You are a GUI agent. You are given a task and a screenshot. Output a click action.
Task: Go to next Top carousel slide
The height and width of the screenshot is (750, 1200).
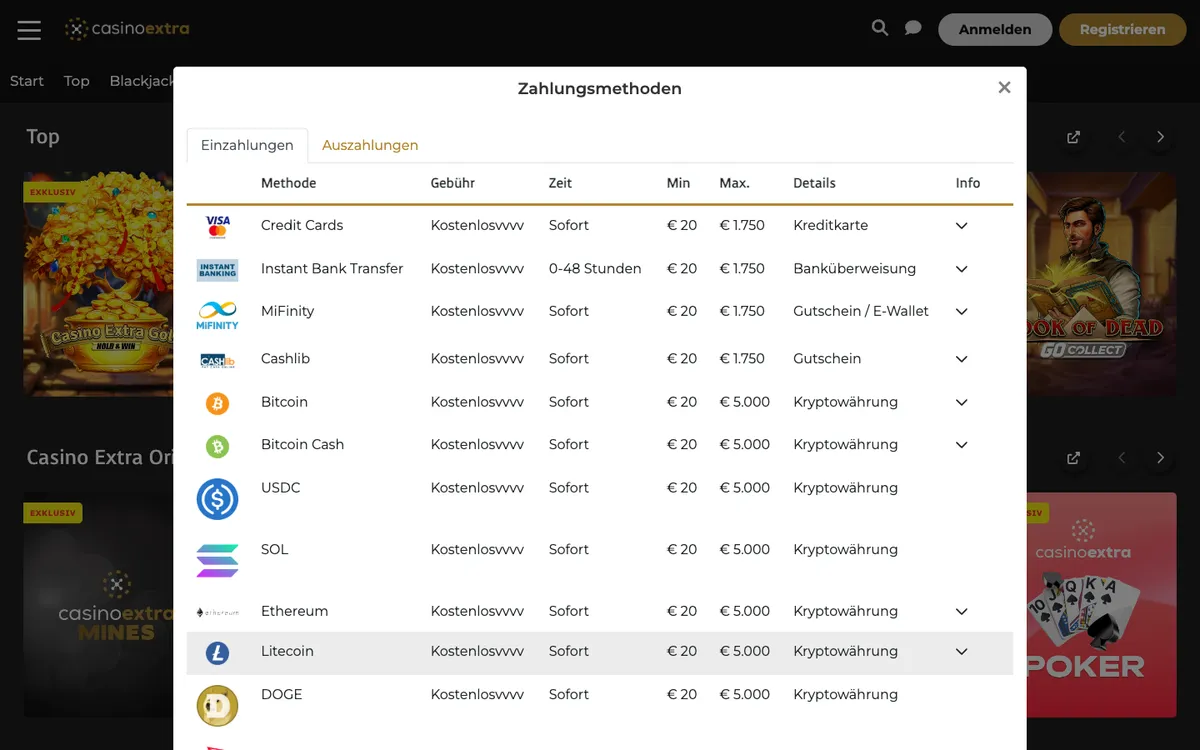1160,137
